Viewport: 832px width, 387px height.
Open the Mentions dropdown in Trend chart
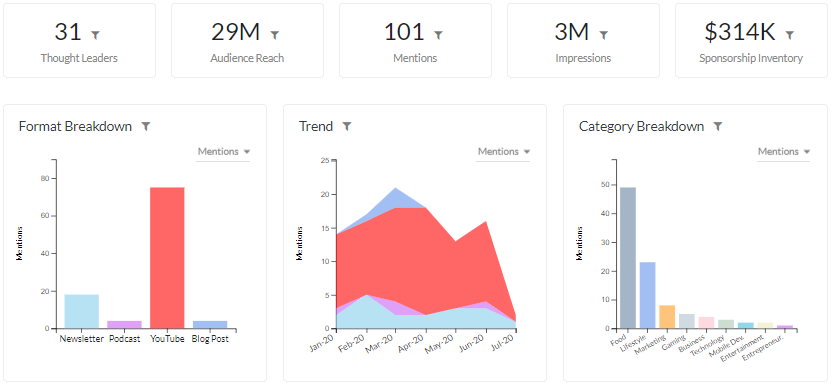[x=503, y=152]
